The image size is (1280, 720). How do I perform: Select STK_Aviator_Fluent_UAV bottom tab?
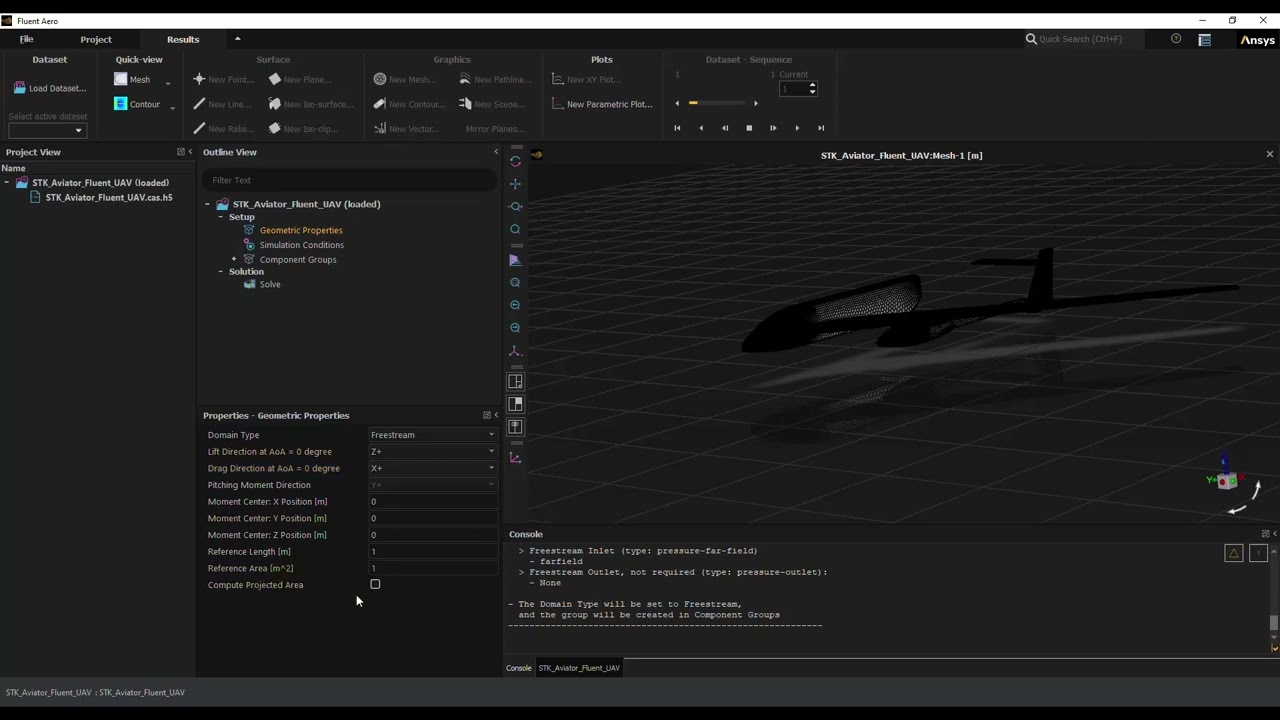[579, 668]
